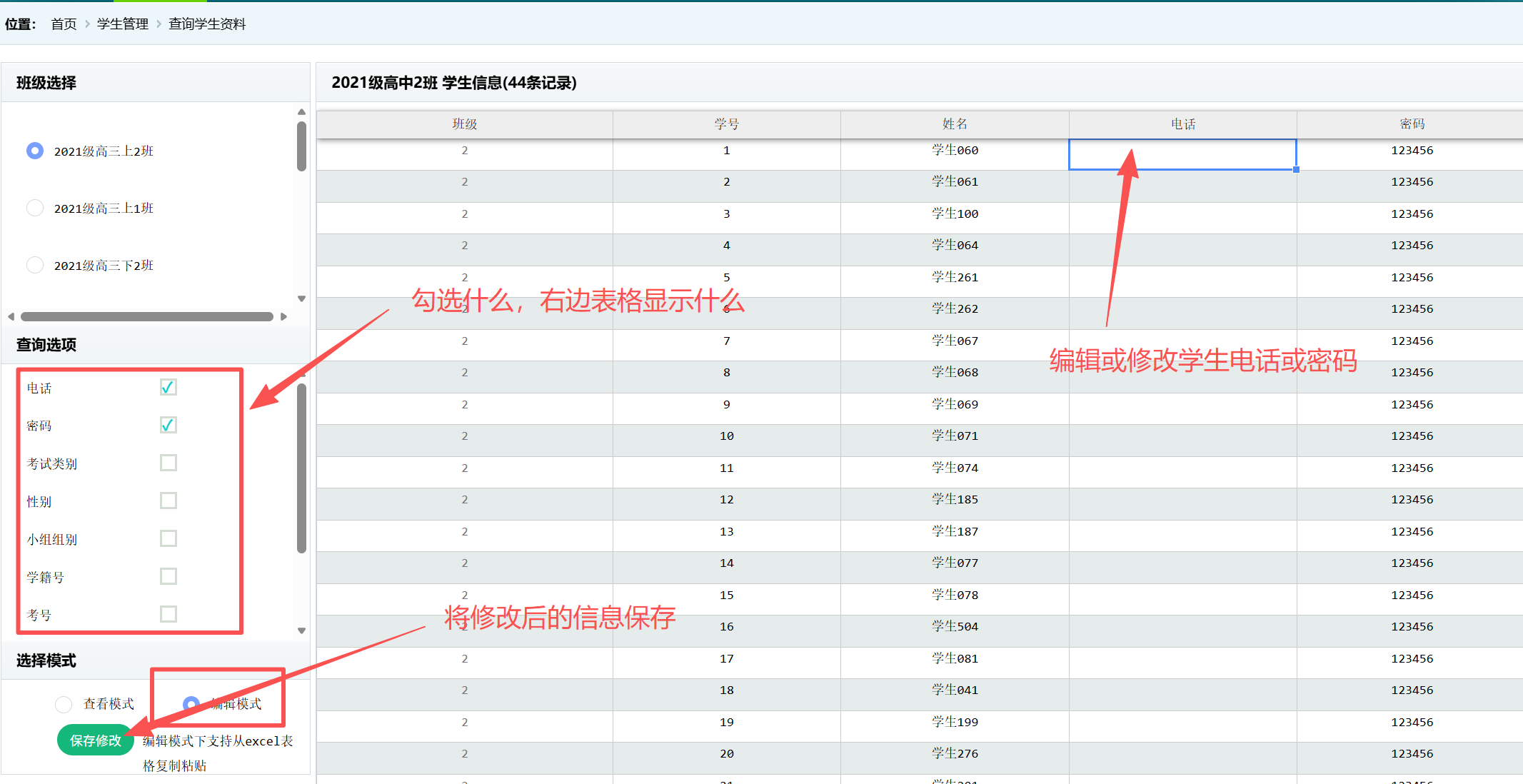Select class 2021级高三上1班
This screenshot has width=1523, height=784.
[35, 208]
